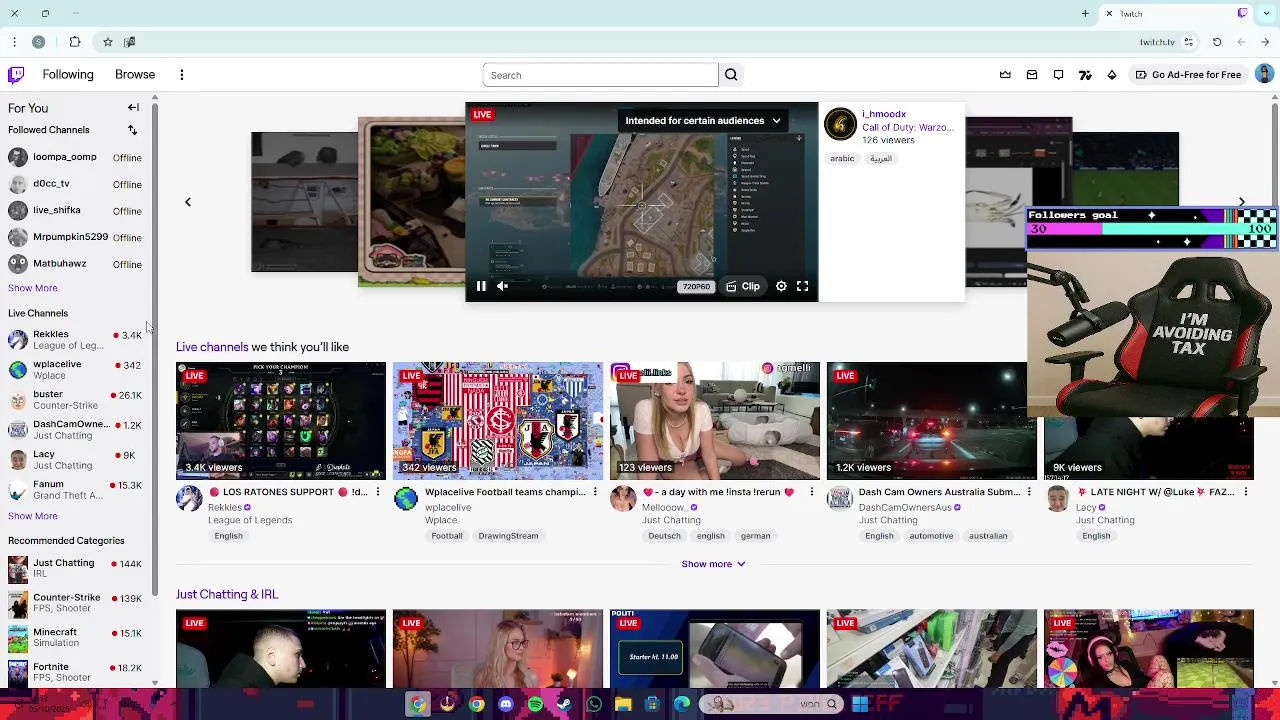Screen dimensions: 1280x720
Task: Open Just Chatting & IRL heading link
Action: coord(227,594)
